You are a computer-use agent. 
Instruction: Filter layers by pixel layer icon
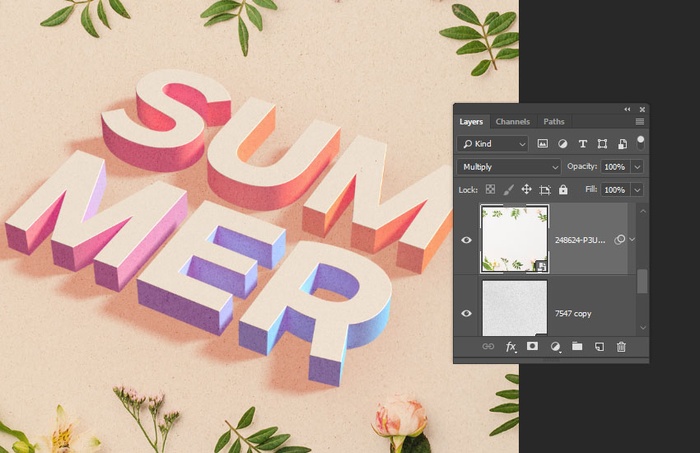point(543,144)
